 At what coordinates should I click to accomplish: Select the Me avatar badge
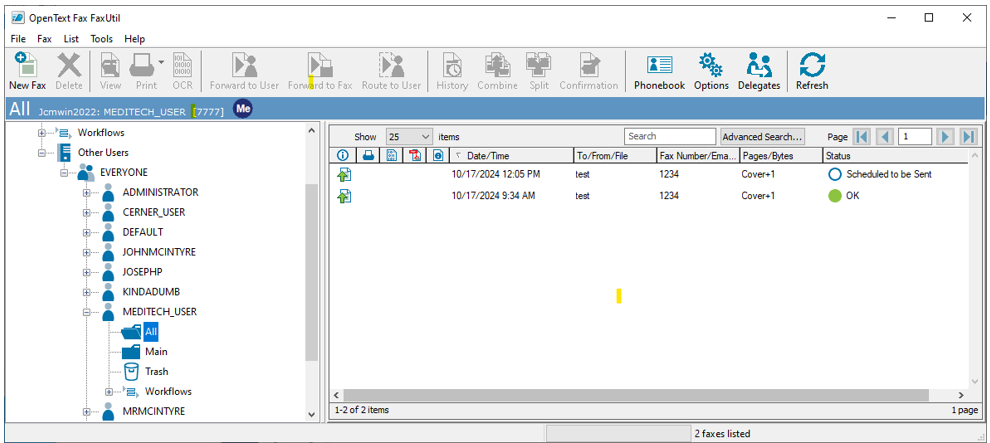pos(243,109)
